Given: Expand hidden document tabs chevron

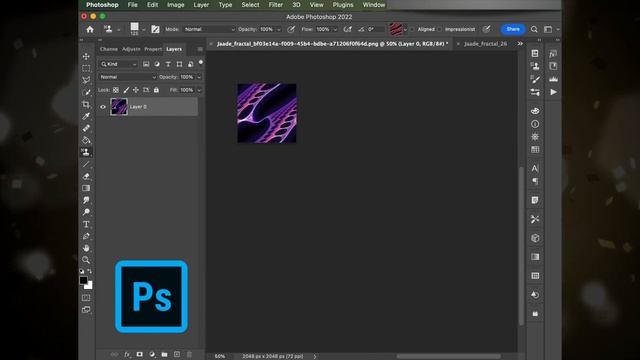Looking at the screenshot, I should pyautogui.click(x=520, y=43).
